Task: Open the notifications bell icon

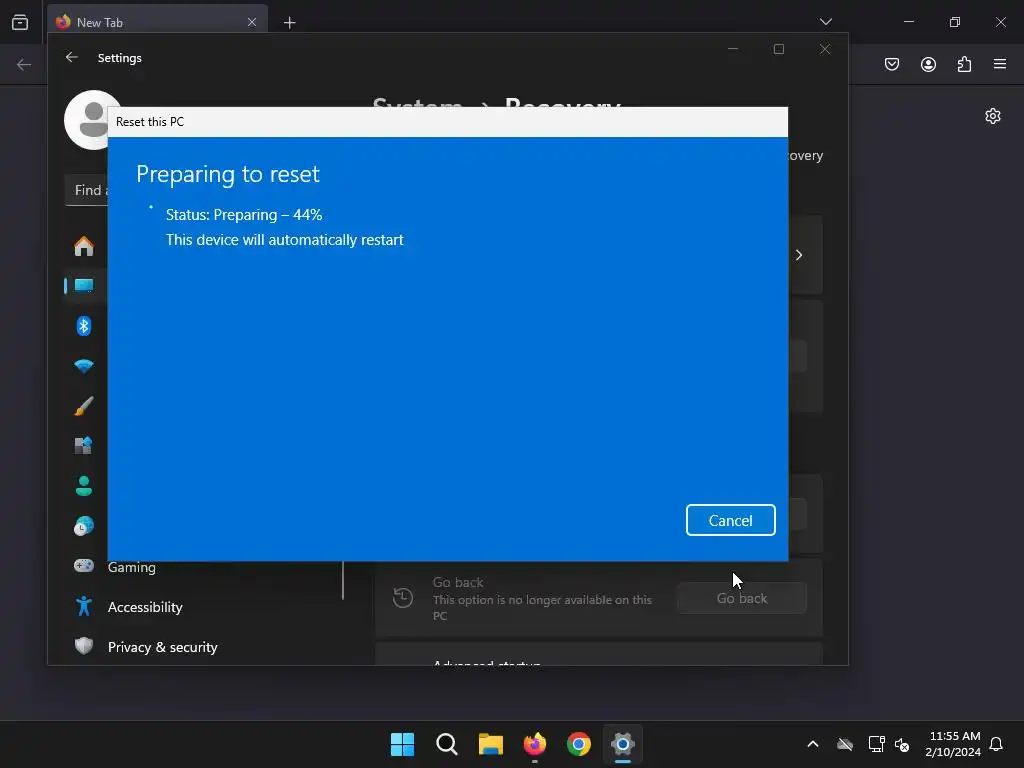Action: click(x=996, y=744)
